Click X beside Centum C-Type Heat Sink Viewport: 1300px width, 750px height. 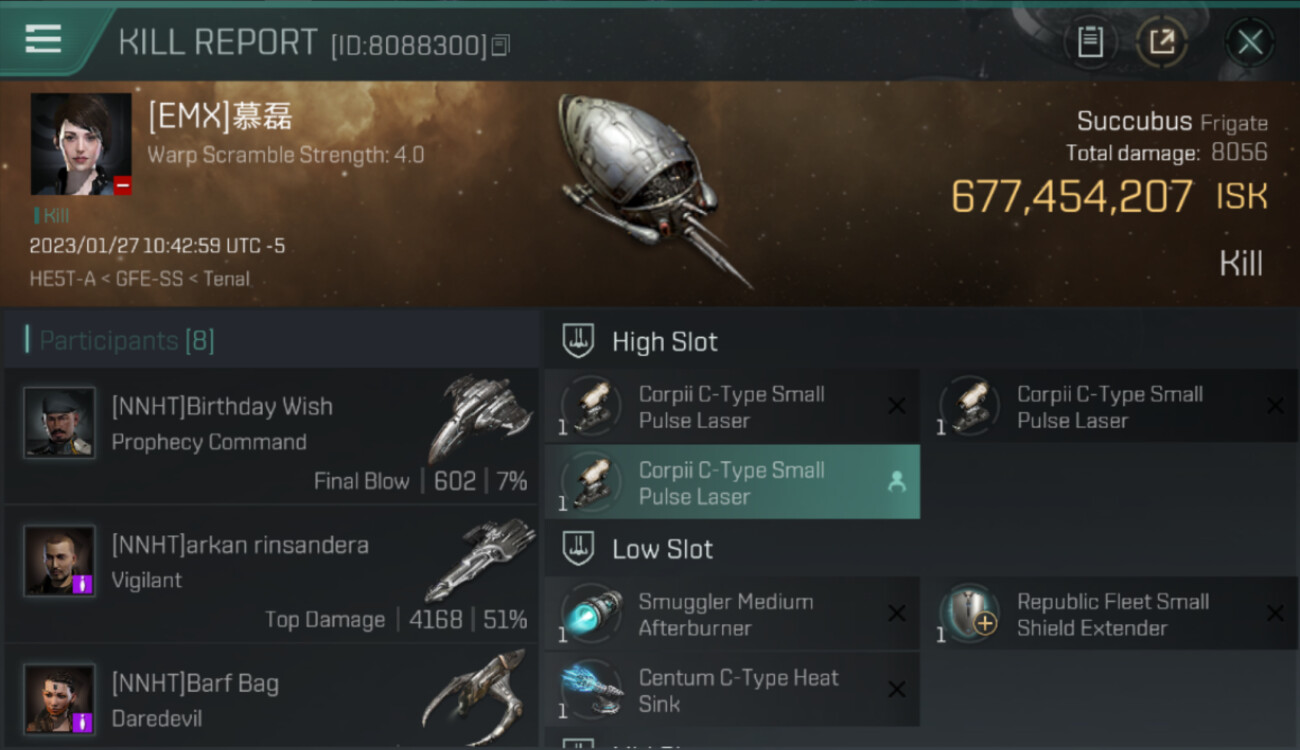[897, 690]
